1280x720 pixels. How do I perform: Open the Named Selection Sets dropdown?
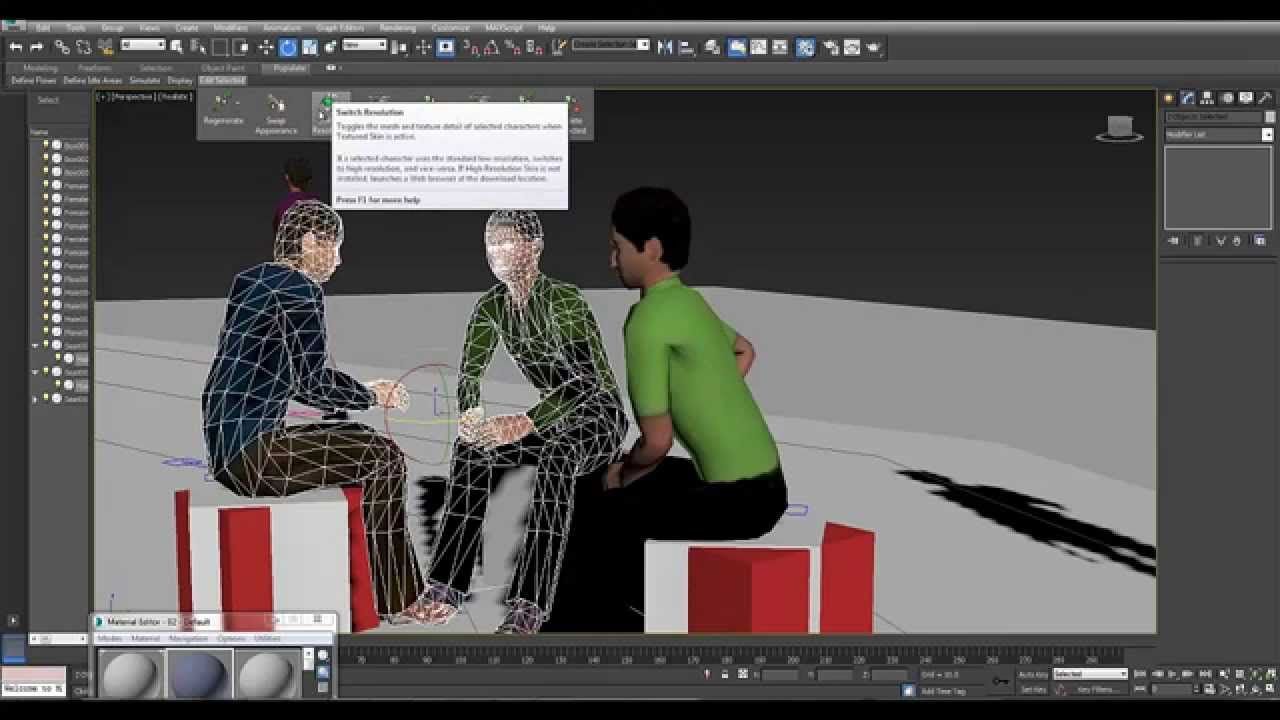coord(611,45)
